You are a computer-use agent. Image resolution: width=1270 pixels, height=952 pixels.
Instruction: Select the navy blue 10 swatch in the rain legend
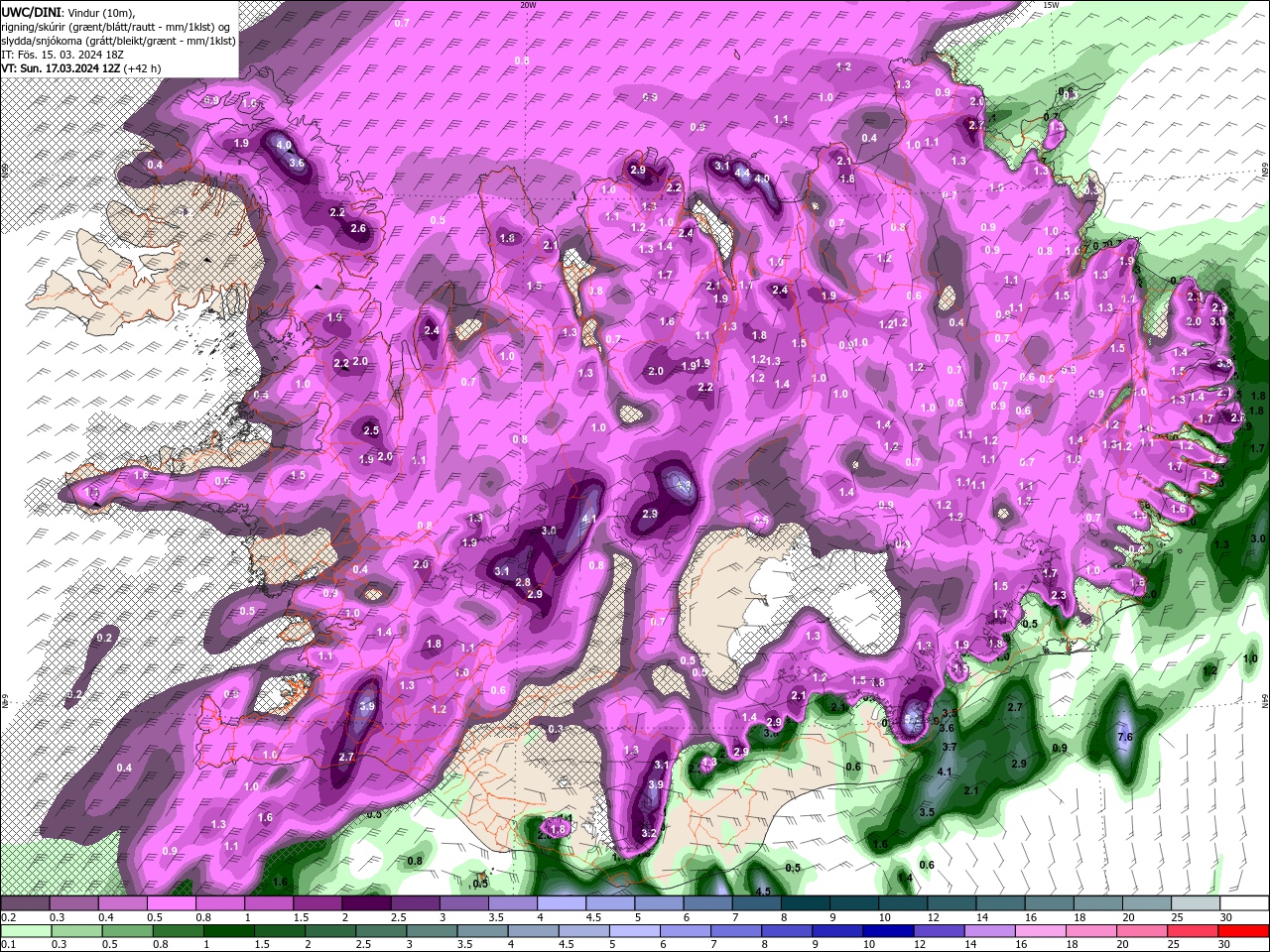(886, 931)
